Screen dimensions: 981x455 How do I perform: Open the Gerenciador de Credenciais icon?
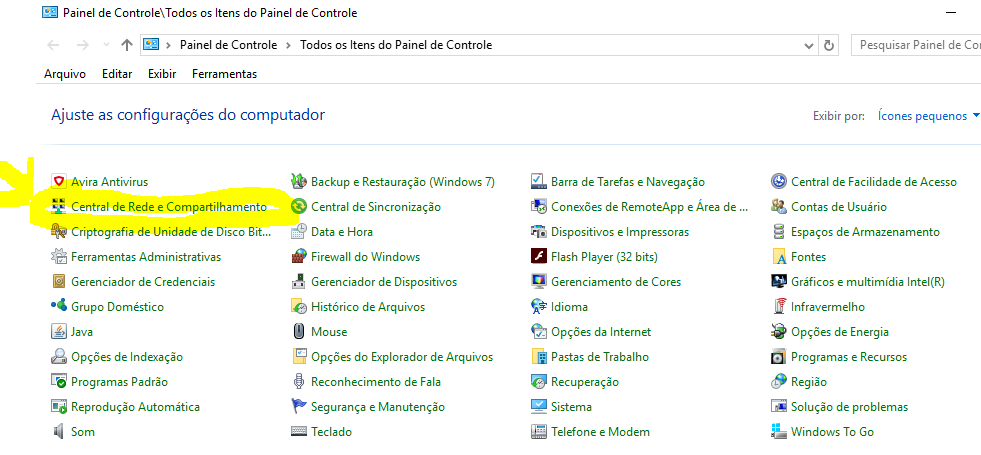coord(59,282)
